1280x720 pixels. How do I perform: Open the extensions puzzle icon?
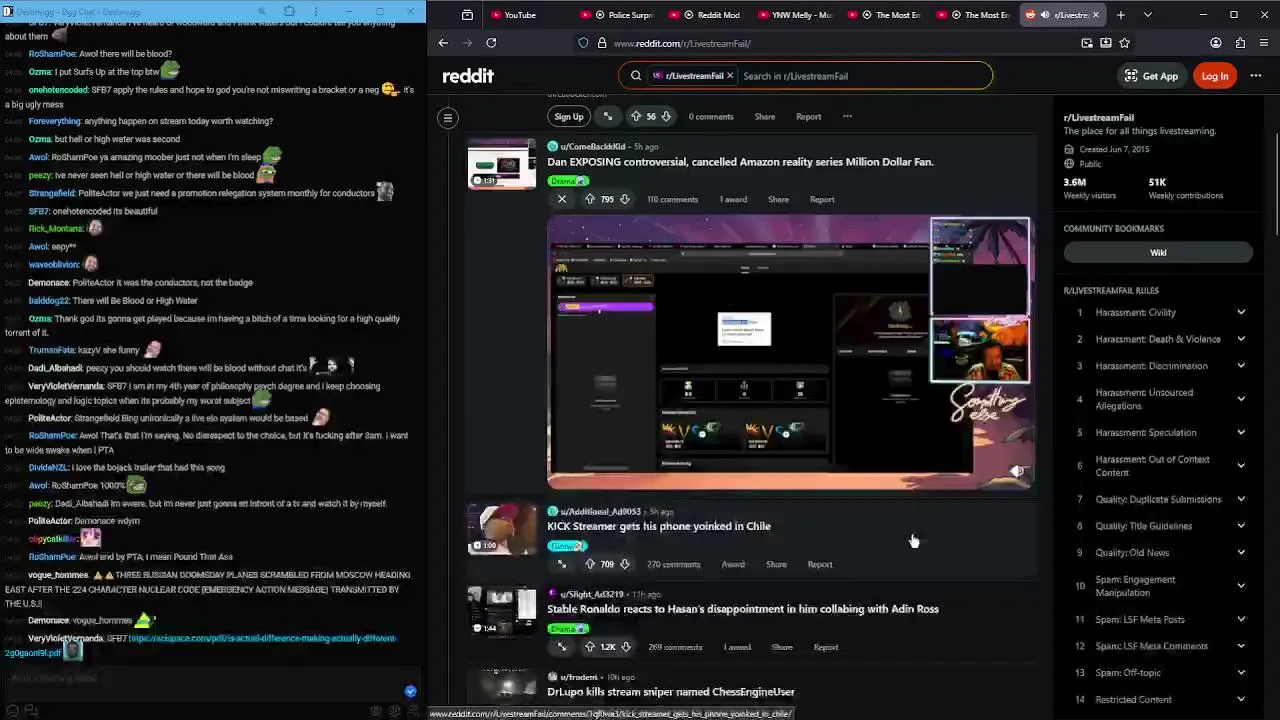[1241, 43]
